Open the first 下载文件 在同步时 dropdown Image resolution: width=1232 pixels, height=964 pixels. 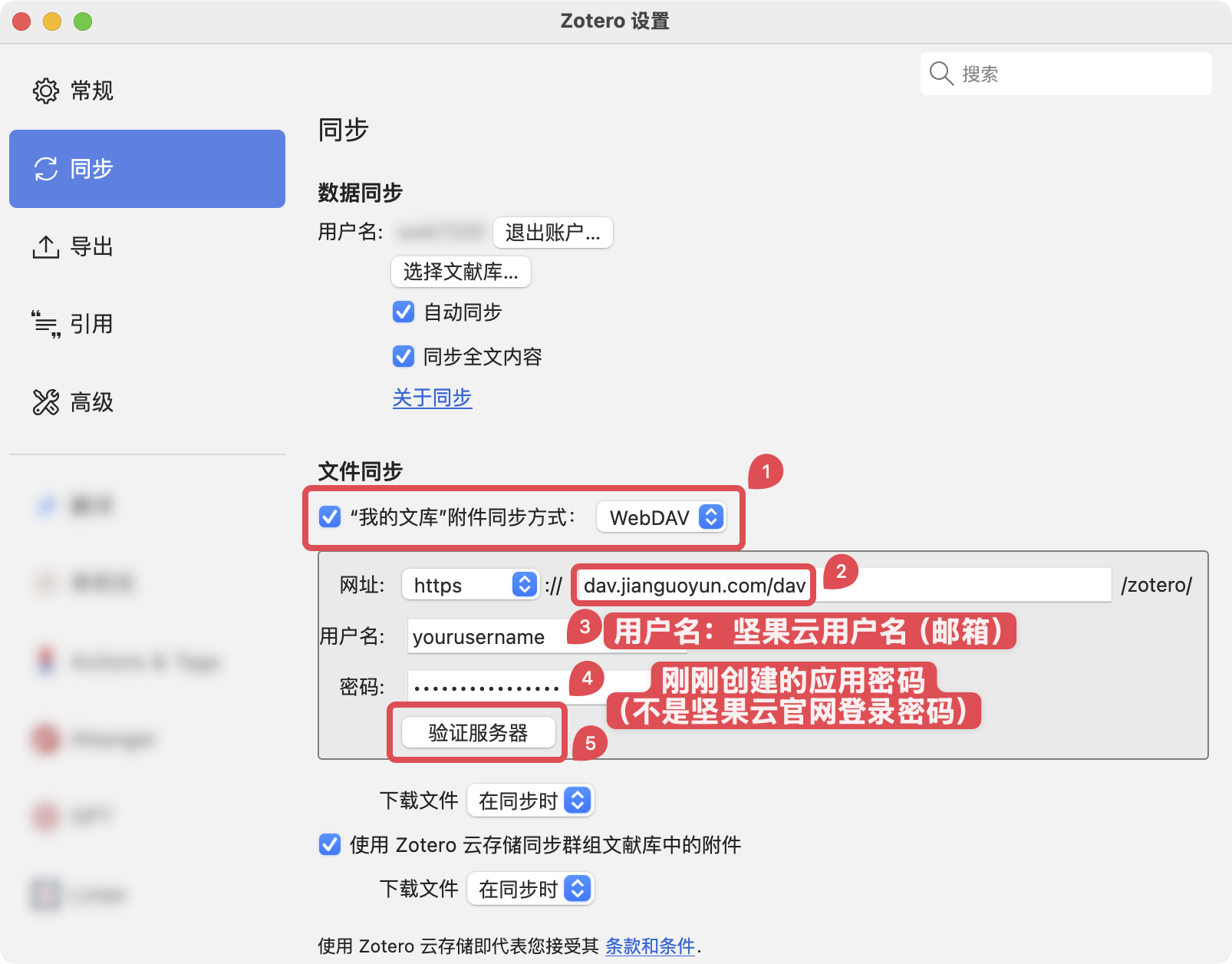(530, 801)
